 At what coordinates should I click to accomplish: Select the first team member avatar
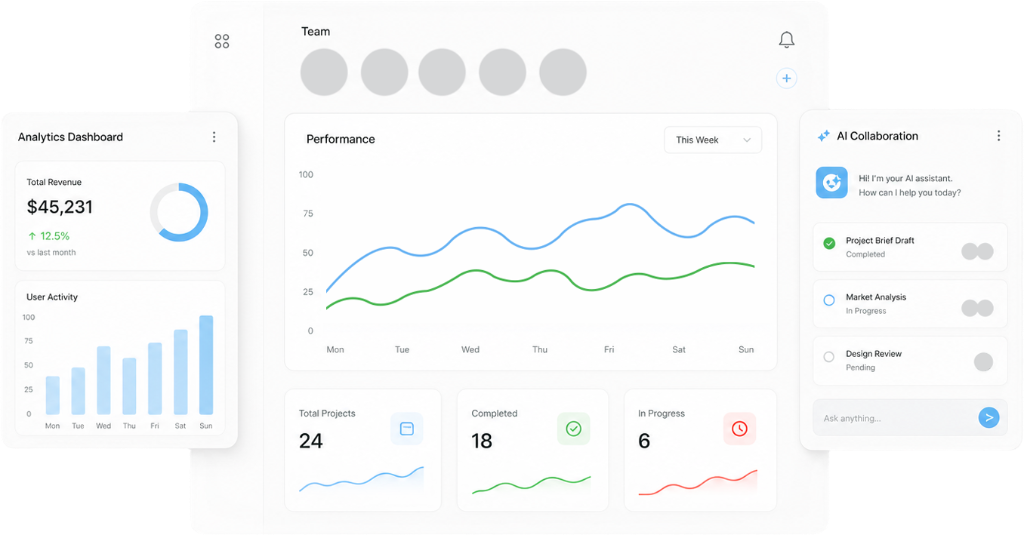[x=324, y=72]
